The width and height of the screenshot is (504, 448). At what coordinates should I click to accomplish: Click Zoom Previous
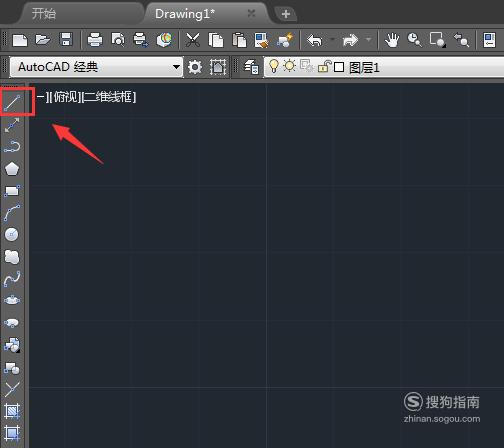(461, 40)
